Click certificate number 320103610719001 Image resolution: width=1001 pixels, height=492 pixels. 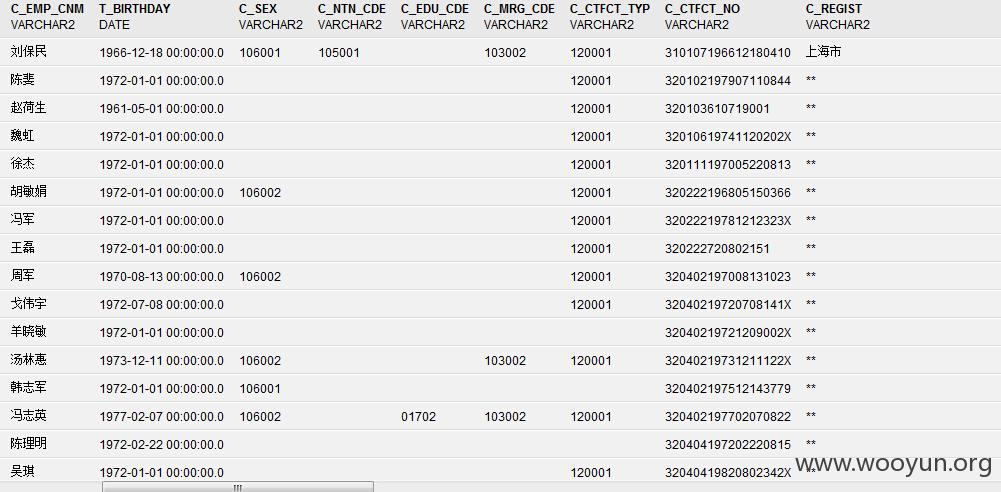click(717, 108)
